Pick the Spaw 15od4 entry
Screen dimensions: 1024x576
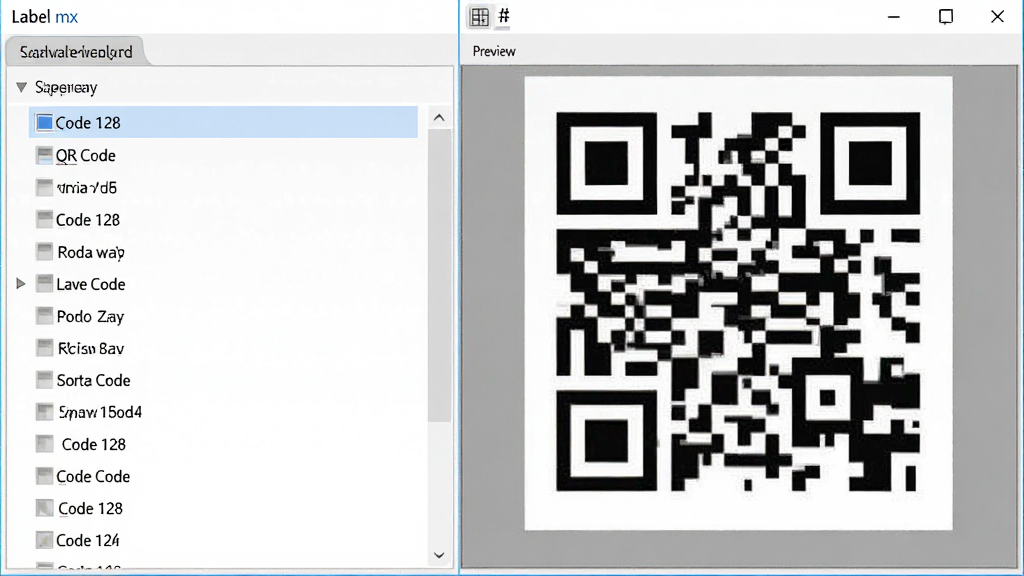[x=100, y=412]
